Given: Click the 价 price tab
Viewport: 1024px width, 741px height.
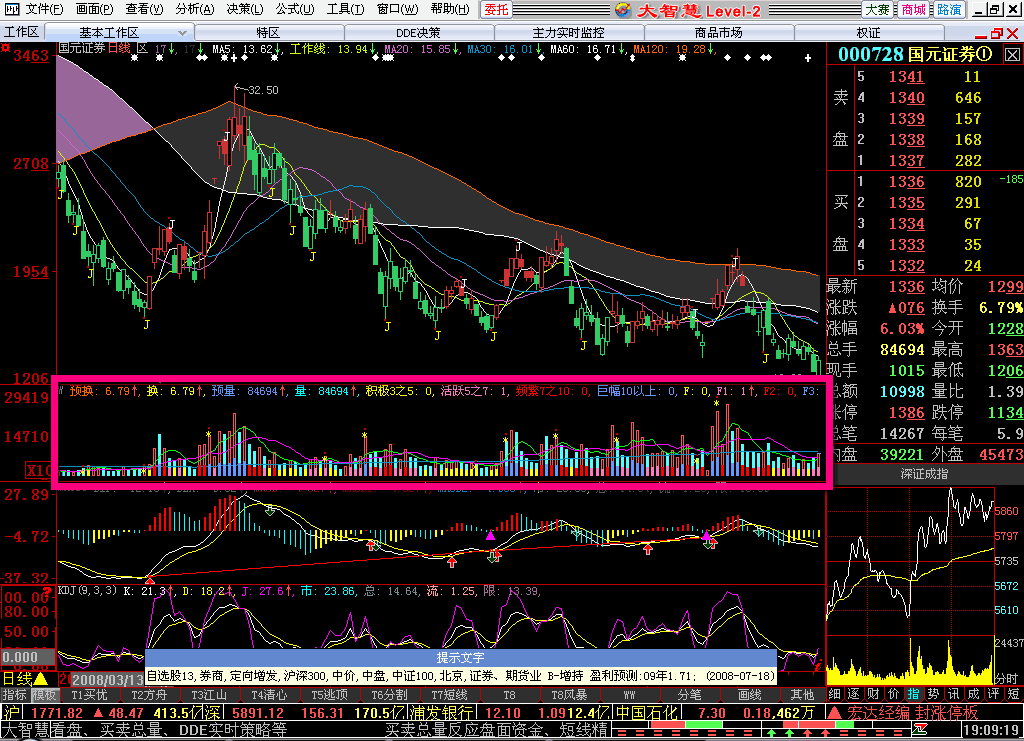Looking at the screenshot, I should pos(893,694).
